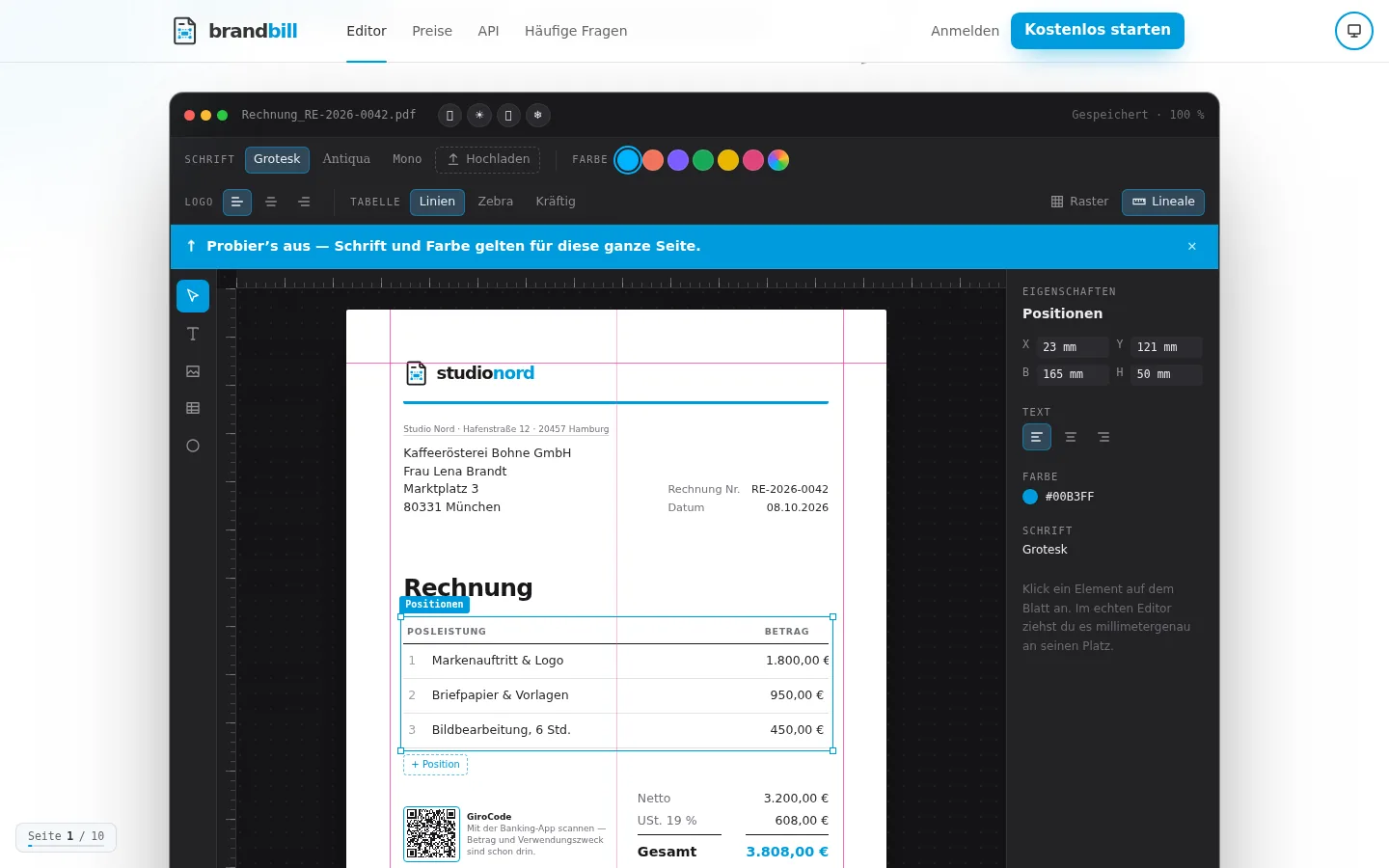The height and width of the screenshot is (868, 1389).
Task: Choose the Kräftig table style
Action: [556, 202]
